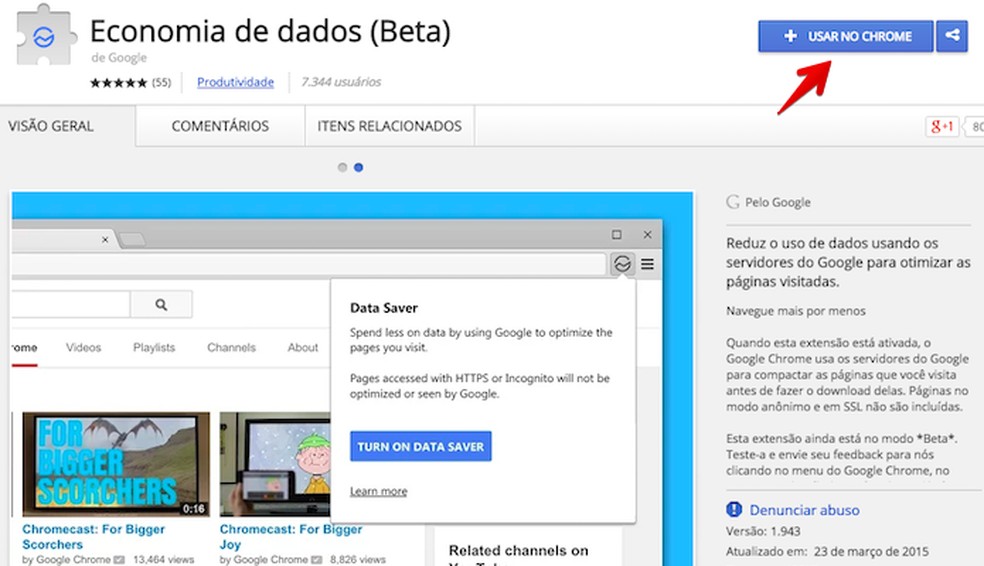The width and height of the screenshot is (984, 566).
Task: Click the Data Saver extension icon in screenshot
Action: tap(622, 264)
